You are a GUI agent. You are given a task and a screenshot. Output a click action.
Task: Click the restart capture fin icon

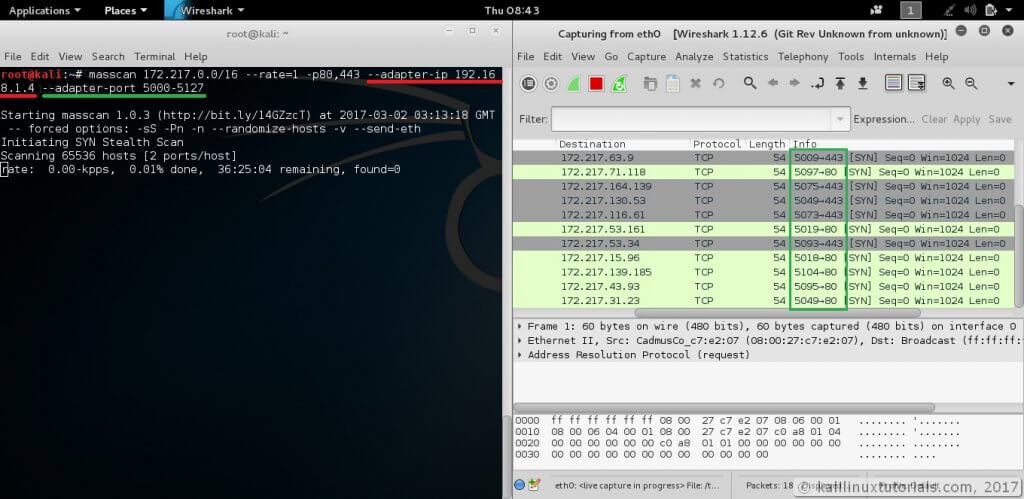click(x=619, y=83)
